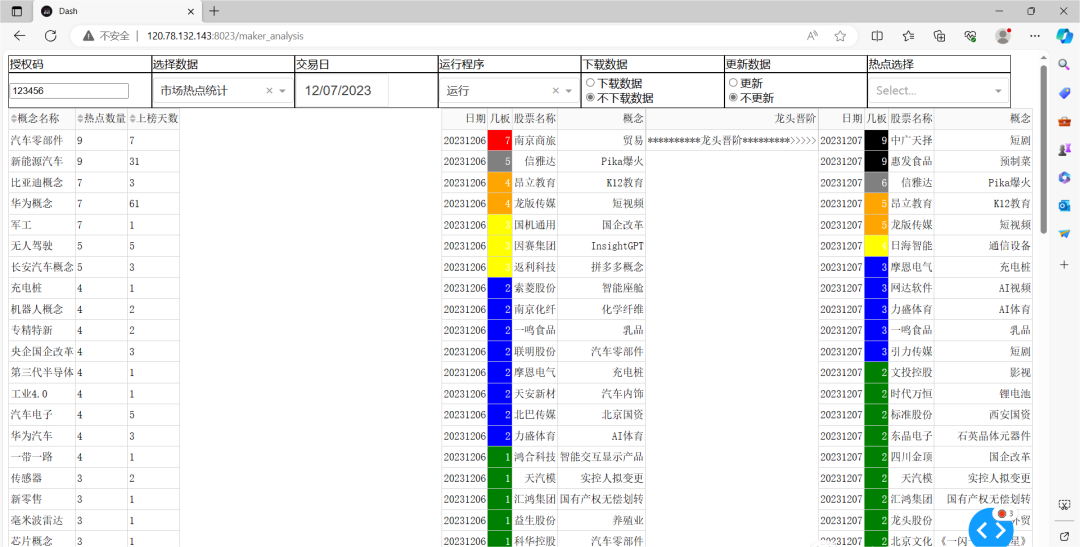Click the red 7 board cell
This screenshot has width=1080, height=547.
coord(500,140)
